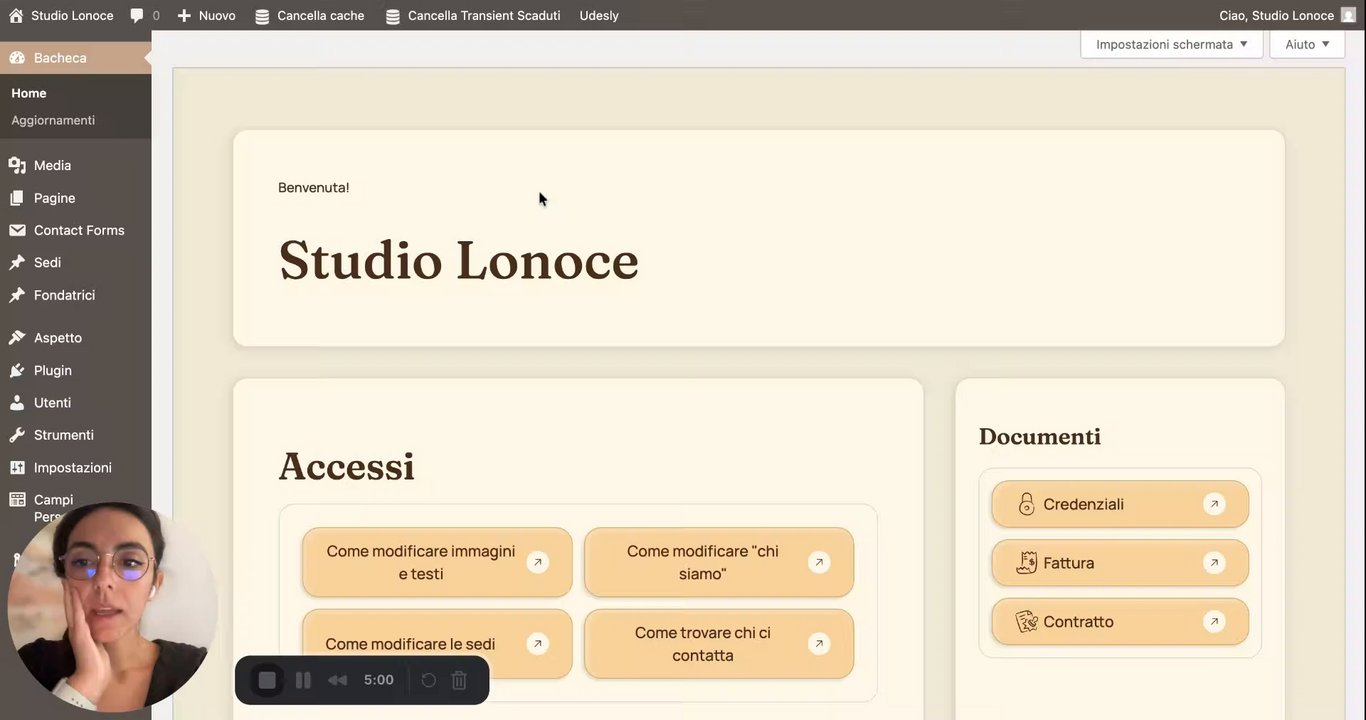Viewport: 1366px width, 720px height.
Task: Open the Fattura document button
Action: pos(1120,563)
